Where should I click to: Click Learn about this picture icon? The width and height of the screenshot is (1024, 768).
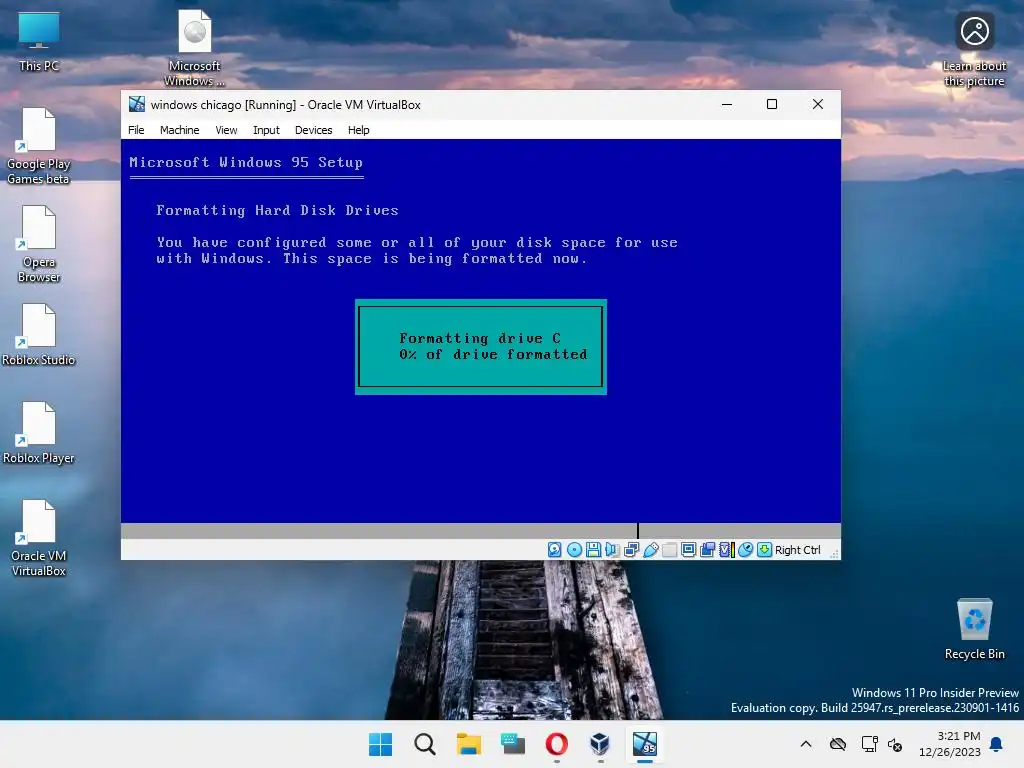(x=974, y=50)
